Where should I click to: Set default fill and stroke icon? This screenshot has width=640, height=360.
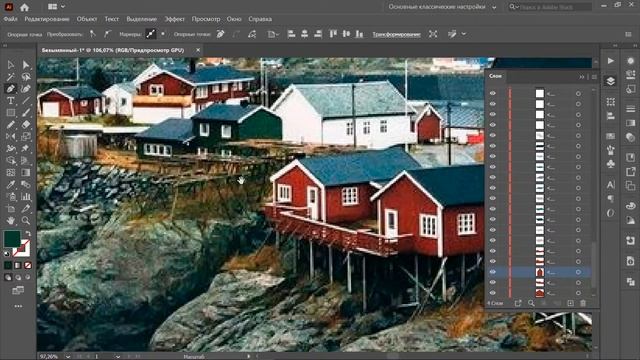click(7, 253)
